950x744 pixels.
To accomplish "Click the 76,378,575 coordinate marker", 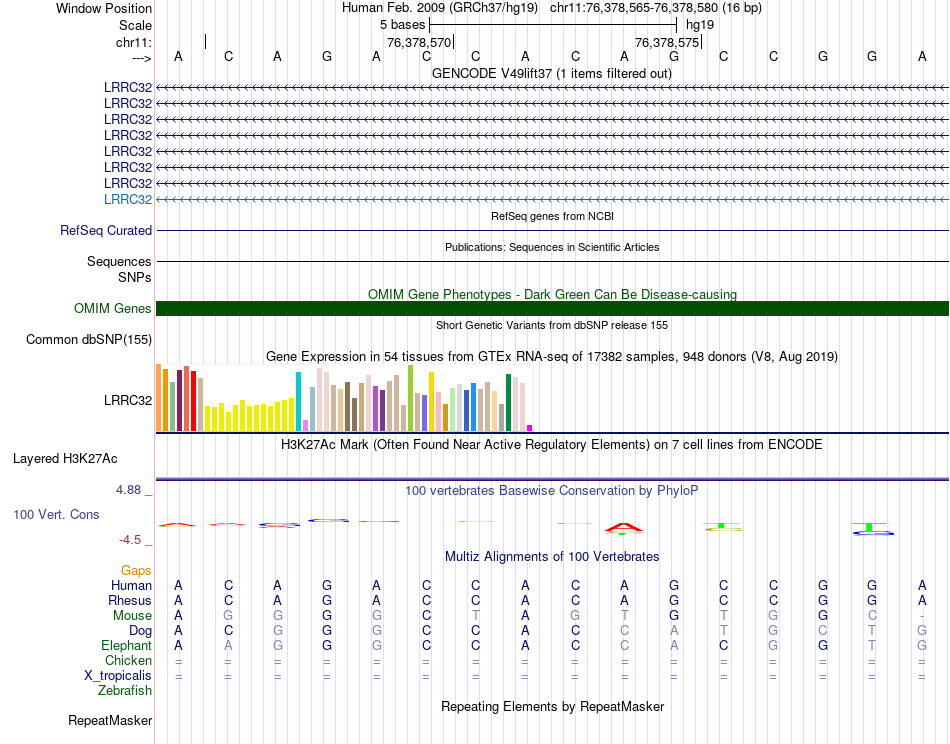I will pyautogui.click(x=667, y=42).
